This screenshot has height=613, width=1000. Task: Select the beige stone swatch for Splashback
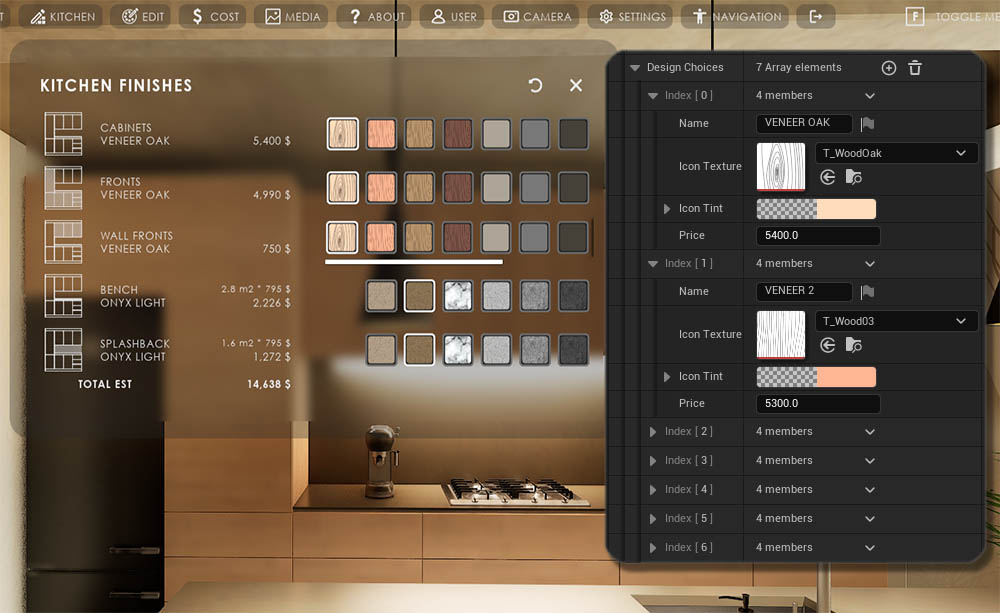pos(381,350)
